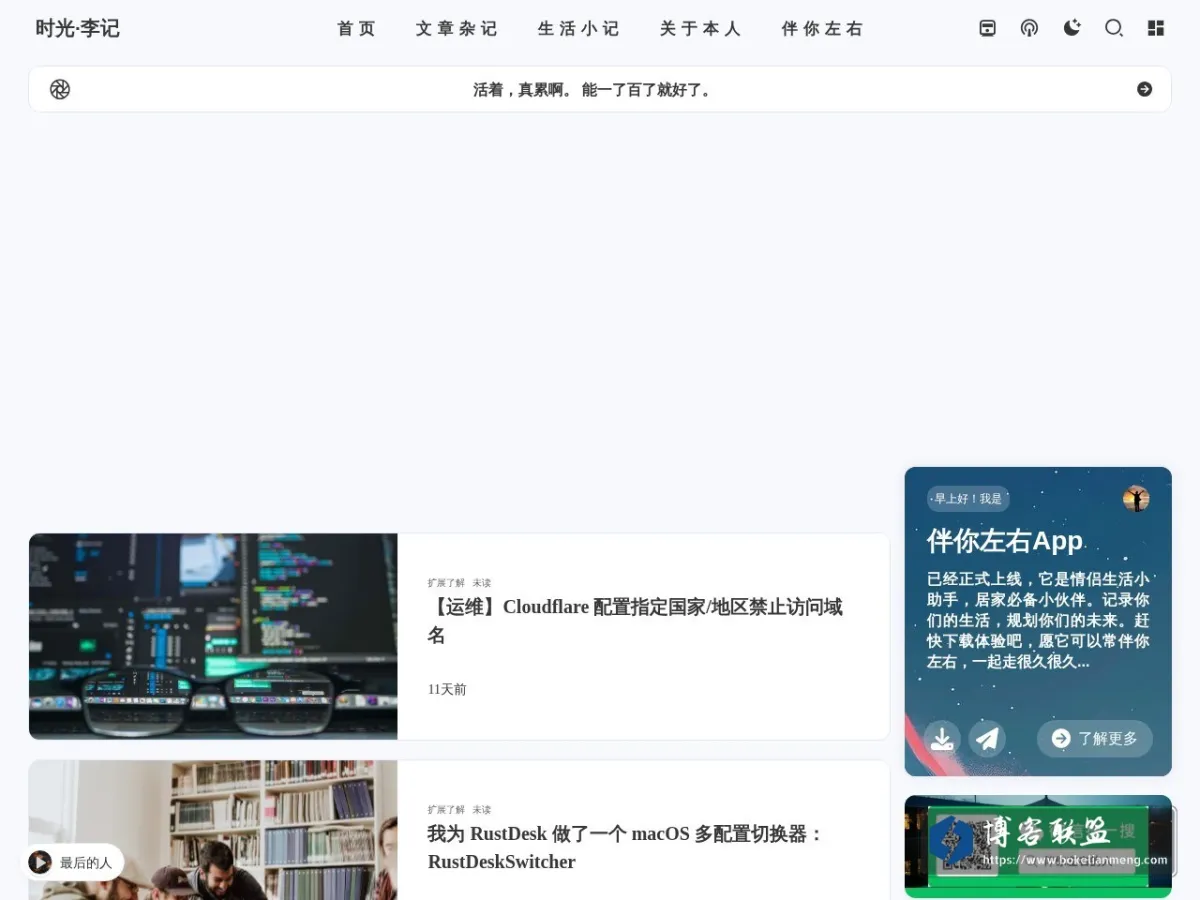The height and width of the screenshot is (900, 1200).
Task: Open the 生活小记 menu
Action: (579, 28)
